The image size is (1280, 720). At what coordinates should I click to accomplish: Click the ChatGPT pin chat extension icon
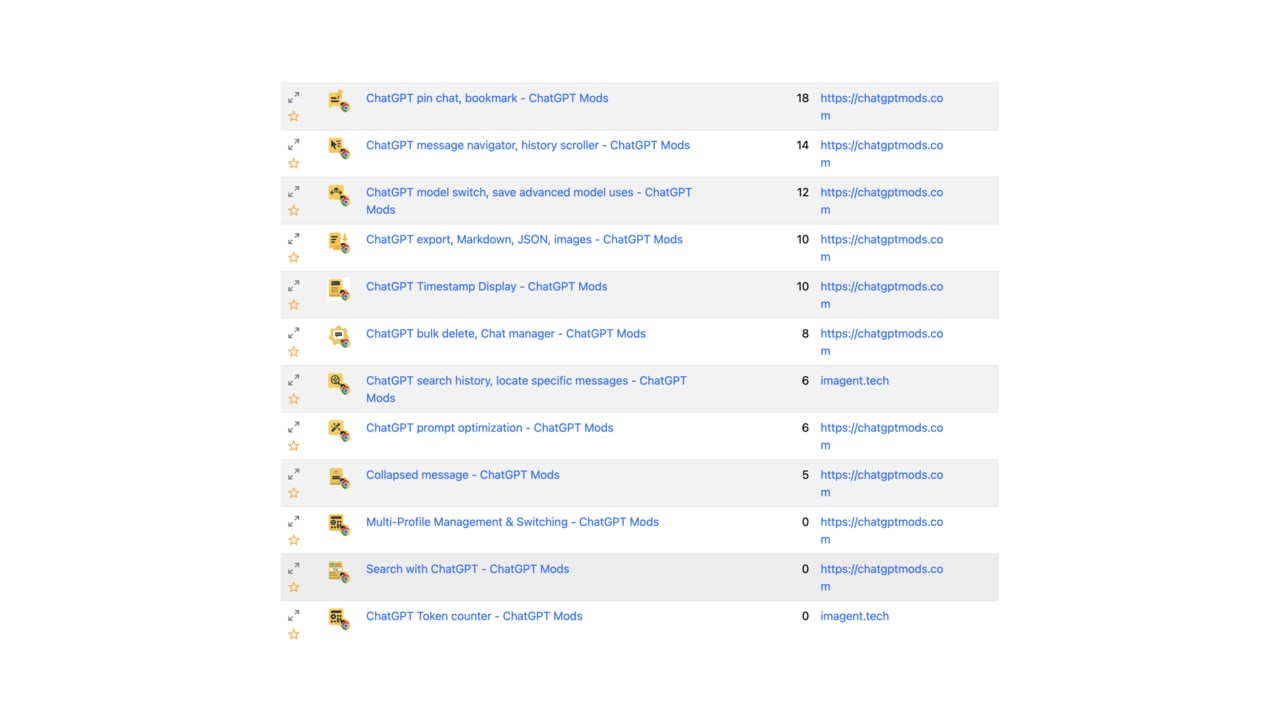point(339,100)
